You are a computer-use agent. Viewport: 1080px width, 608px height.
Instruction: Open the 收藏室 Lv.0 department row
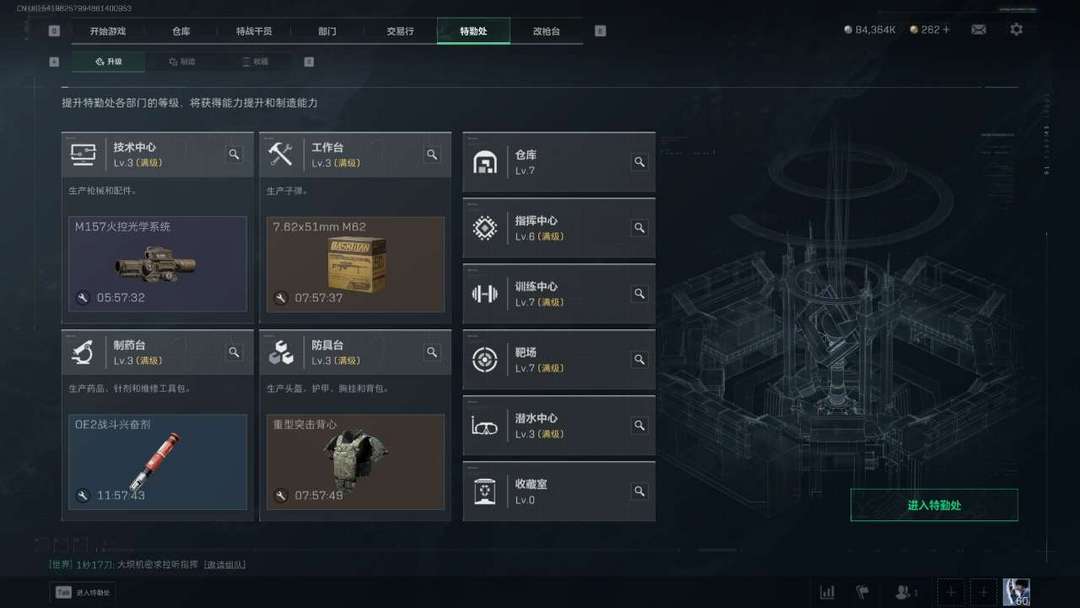(559, 492)
